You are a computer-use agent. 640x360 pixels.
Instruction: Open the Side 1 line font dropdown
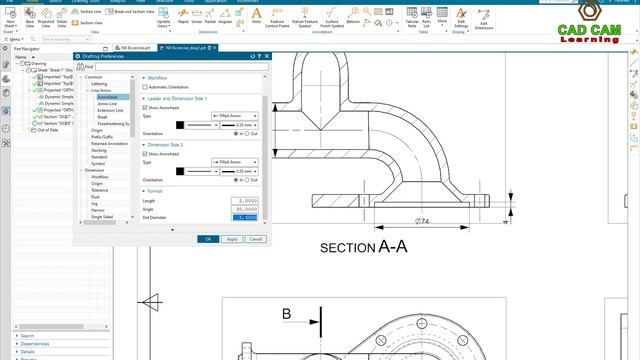pos(202,125)
